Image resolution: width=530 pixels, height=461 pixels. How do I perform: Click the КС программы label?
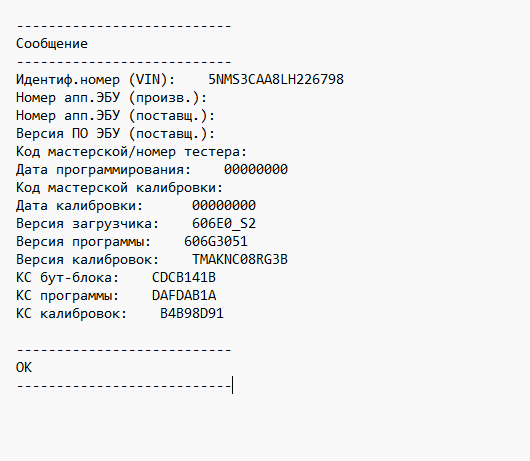coord(68,296)
